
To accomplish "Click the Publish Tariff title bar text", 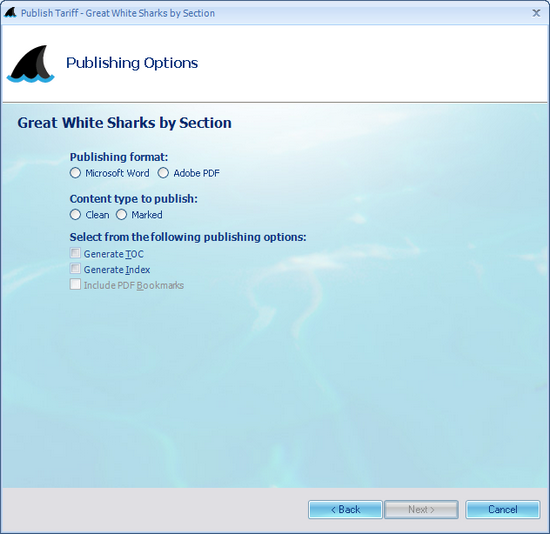I will coord(118,13).
